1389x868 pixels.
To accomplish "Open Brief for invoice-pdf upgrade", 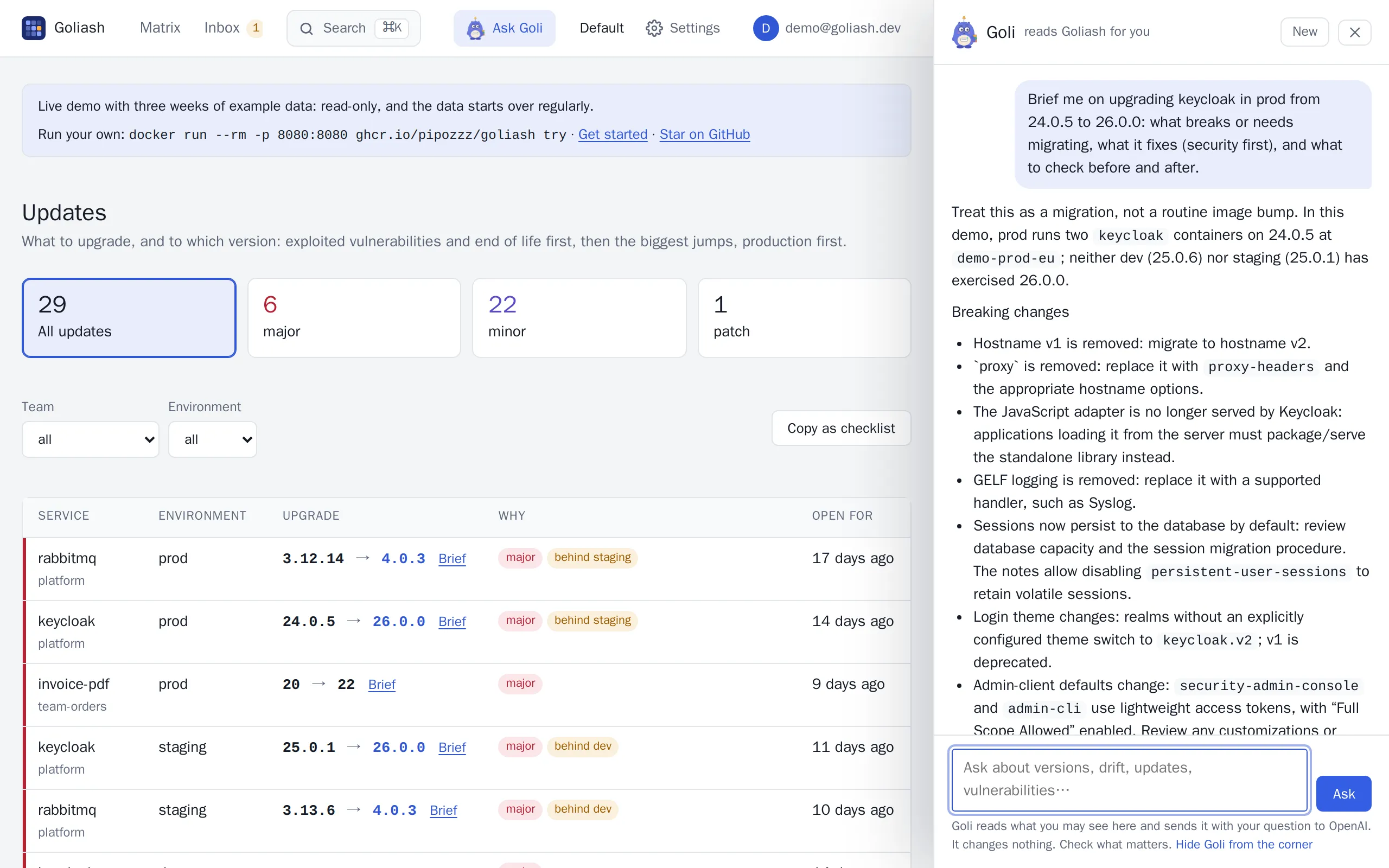I will coord(381,684).
